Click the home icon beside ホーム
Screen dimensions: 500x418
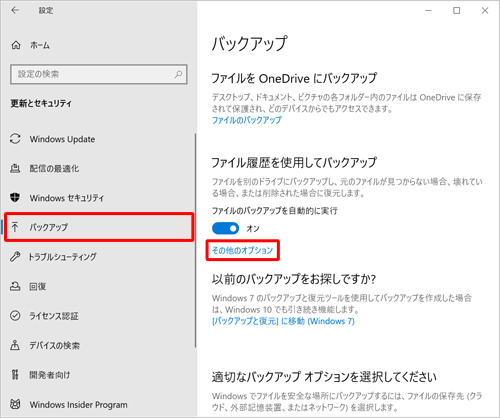pos(16,45)
